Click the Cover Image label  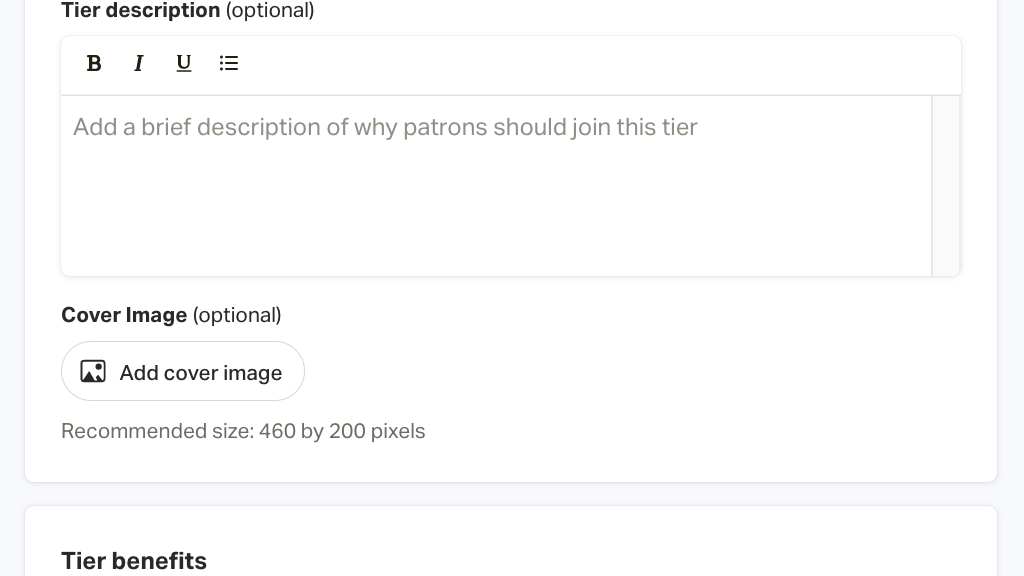point(124,315)
